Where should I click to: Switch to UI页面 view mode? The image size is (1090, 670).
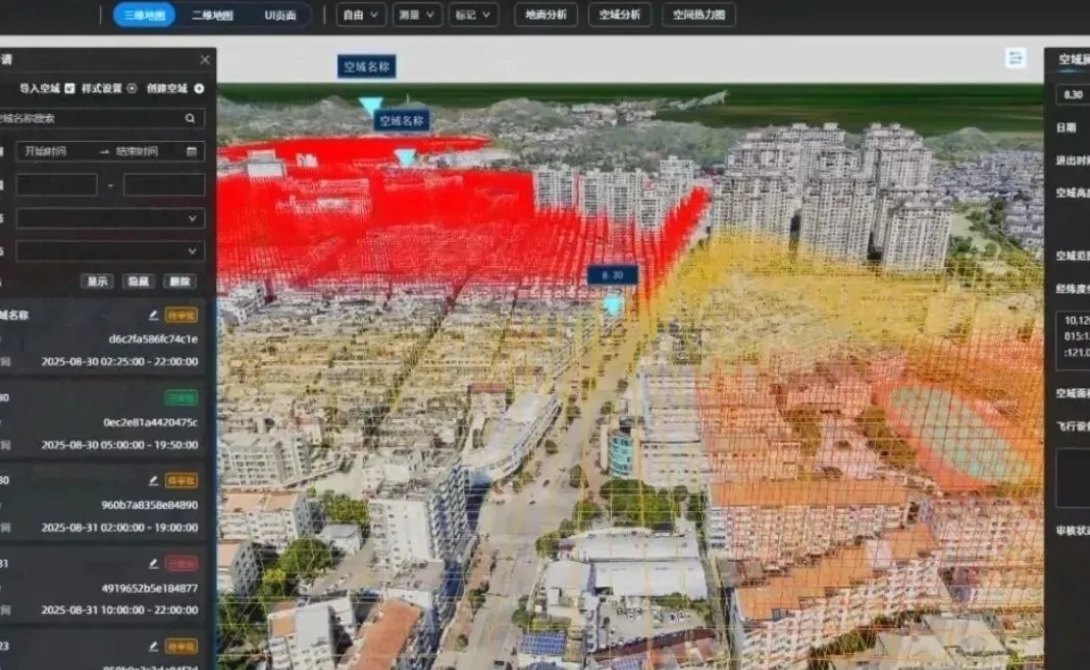tap(280, 15)
